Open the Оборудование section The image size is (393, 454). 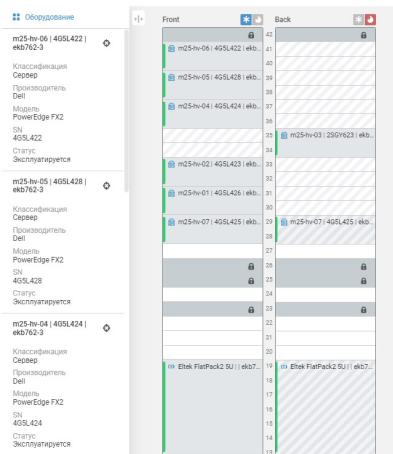(x=49, y=17)
